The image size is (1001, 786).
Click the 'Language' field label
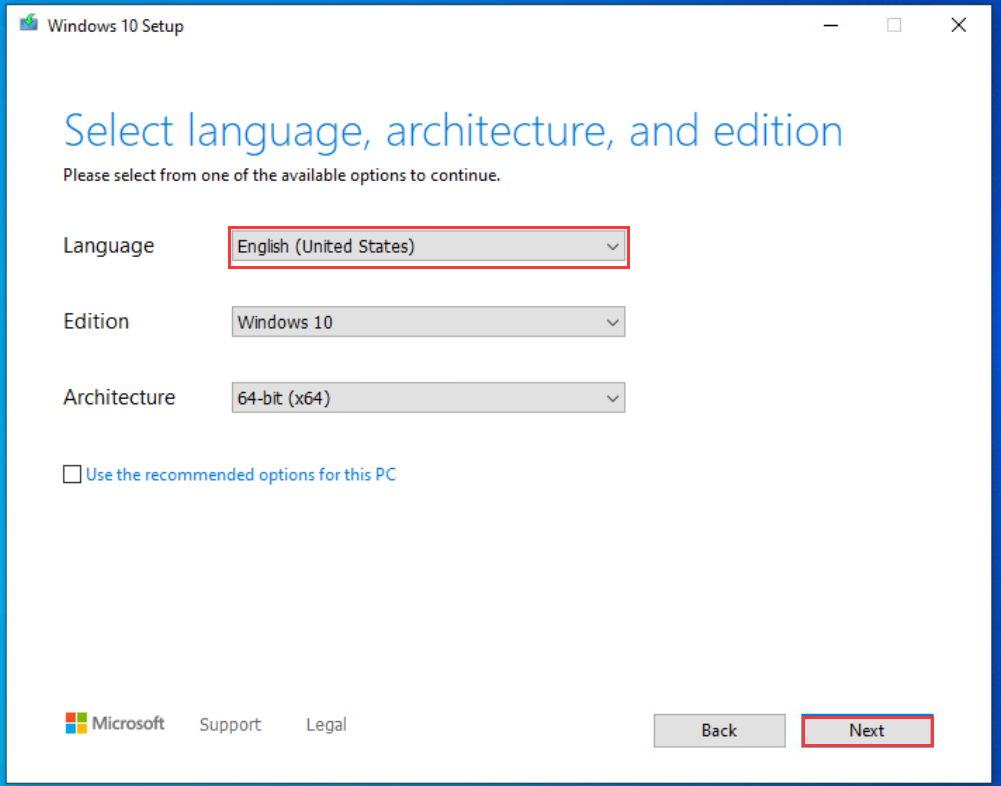(x=109, y=246)
